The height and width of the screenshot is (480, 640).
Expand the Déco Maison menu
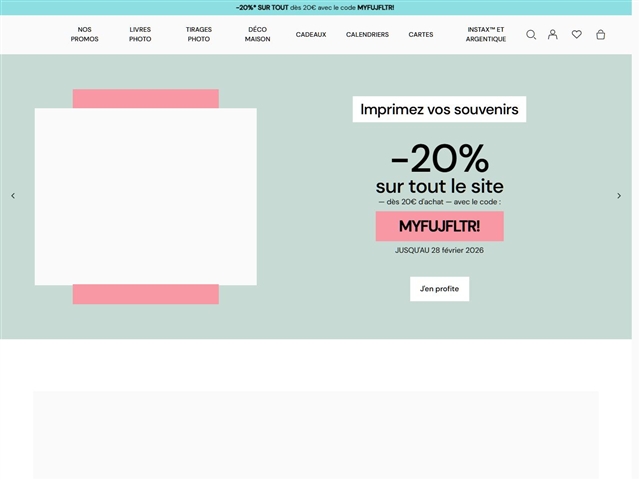click(257, 34)
